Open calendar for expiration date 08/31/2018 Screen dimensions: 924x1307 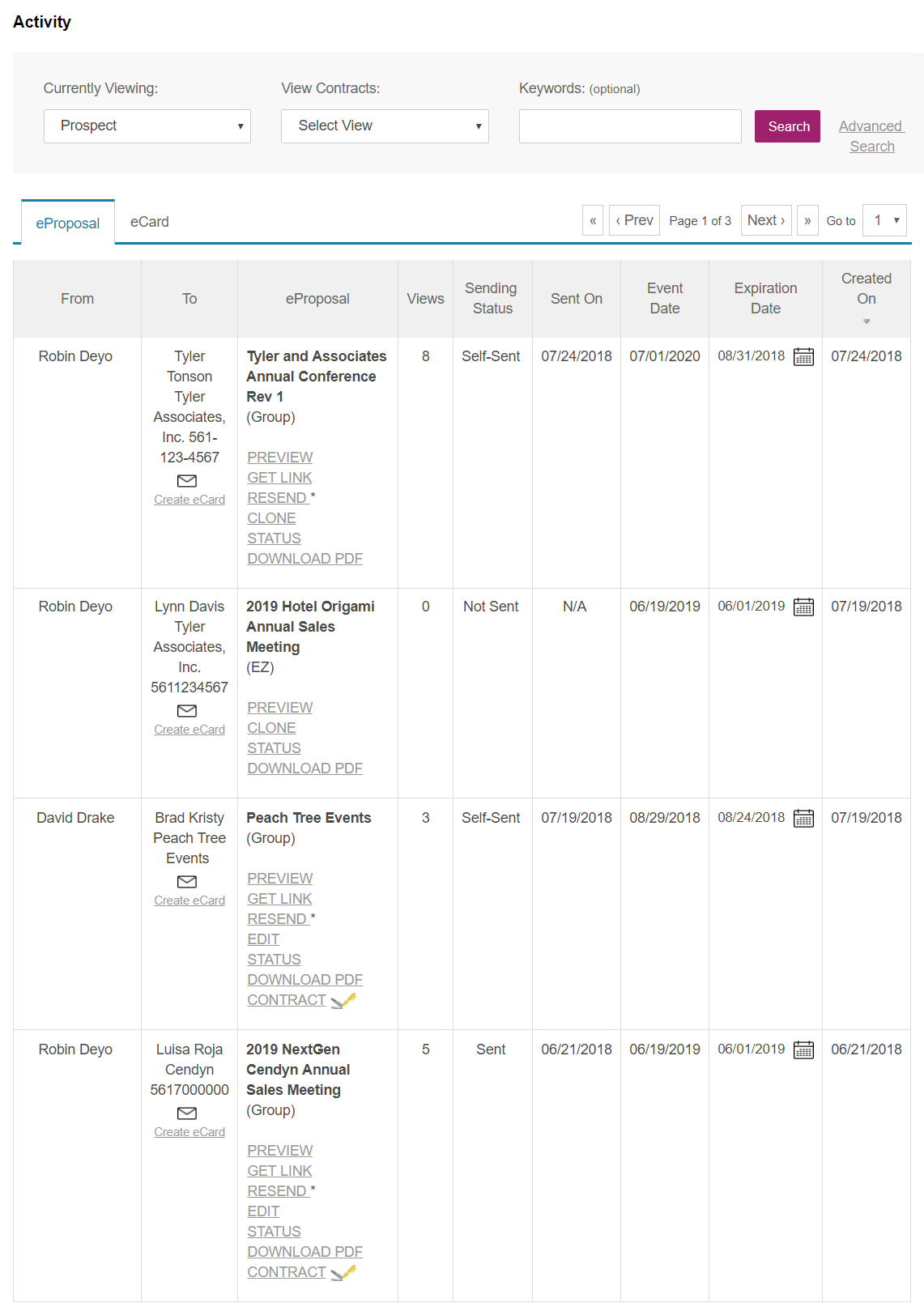[x=803, y=357]
